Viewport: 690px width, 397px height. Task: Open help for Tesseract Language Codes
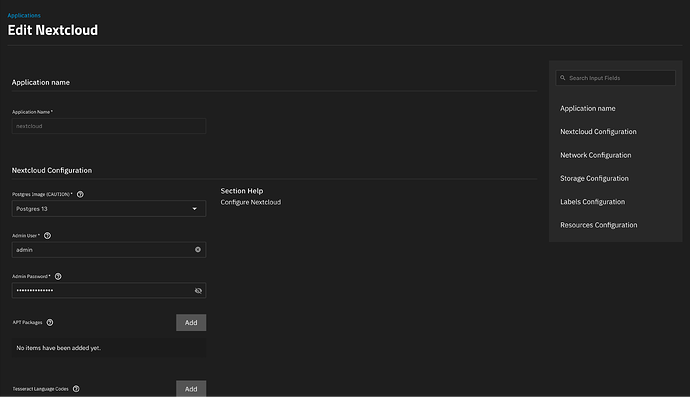pyautogui.click(x=76, y=389)
